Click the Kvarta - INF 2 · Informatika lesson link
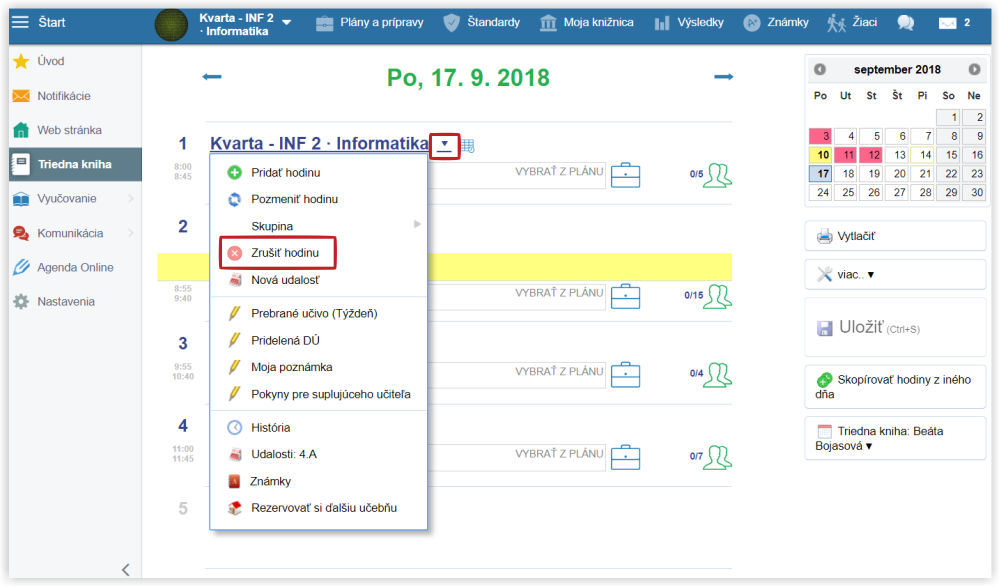This screenshot has width=1000, height=587. coord(319,143)
